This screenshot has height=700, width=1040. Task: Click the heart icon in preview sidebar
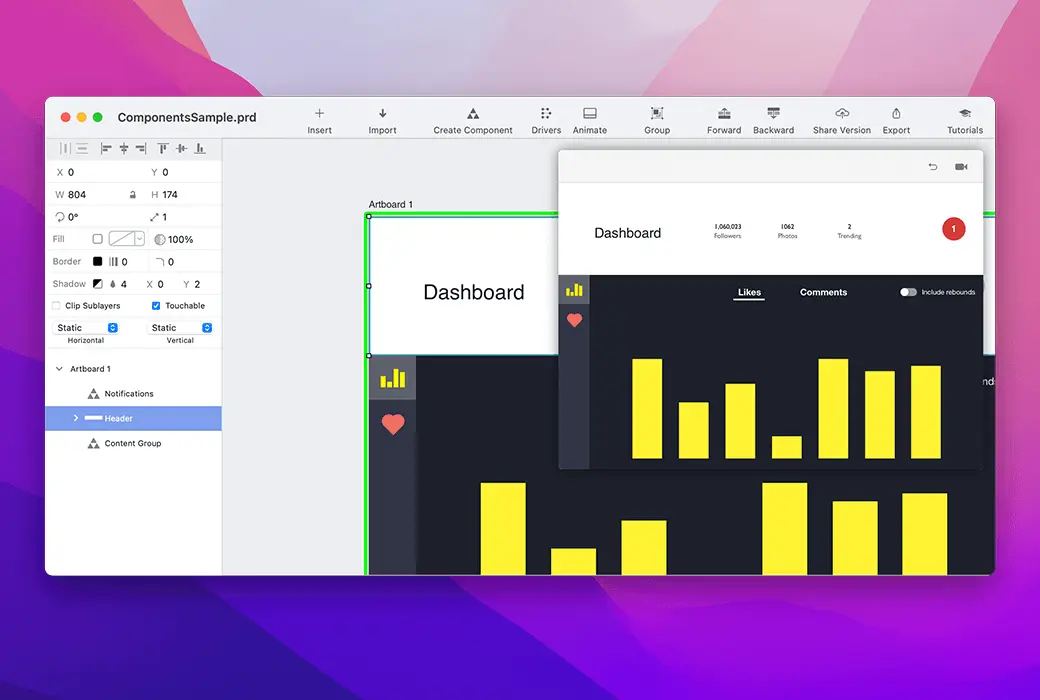pyautogui.click(x=574, y=320)
